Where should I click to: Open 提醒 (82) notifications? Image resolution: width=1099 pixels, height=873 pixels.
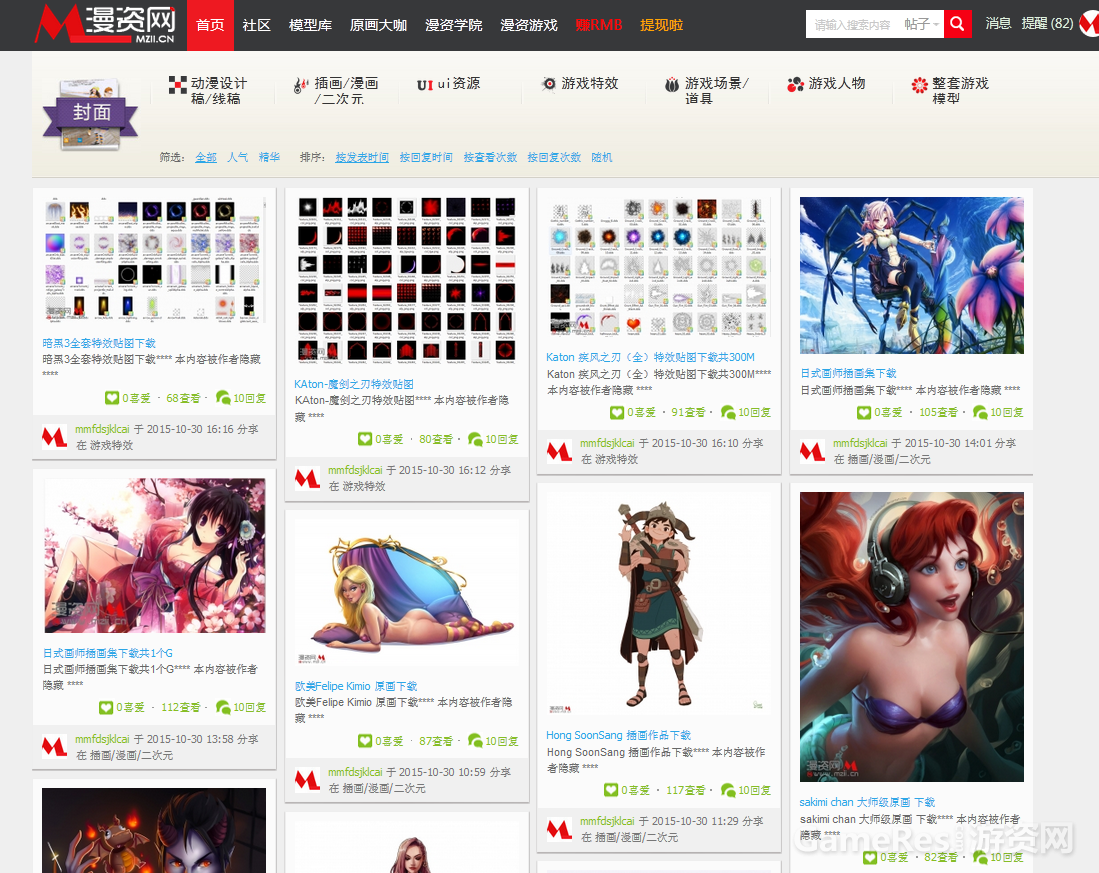pos(1047,24)
